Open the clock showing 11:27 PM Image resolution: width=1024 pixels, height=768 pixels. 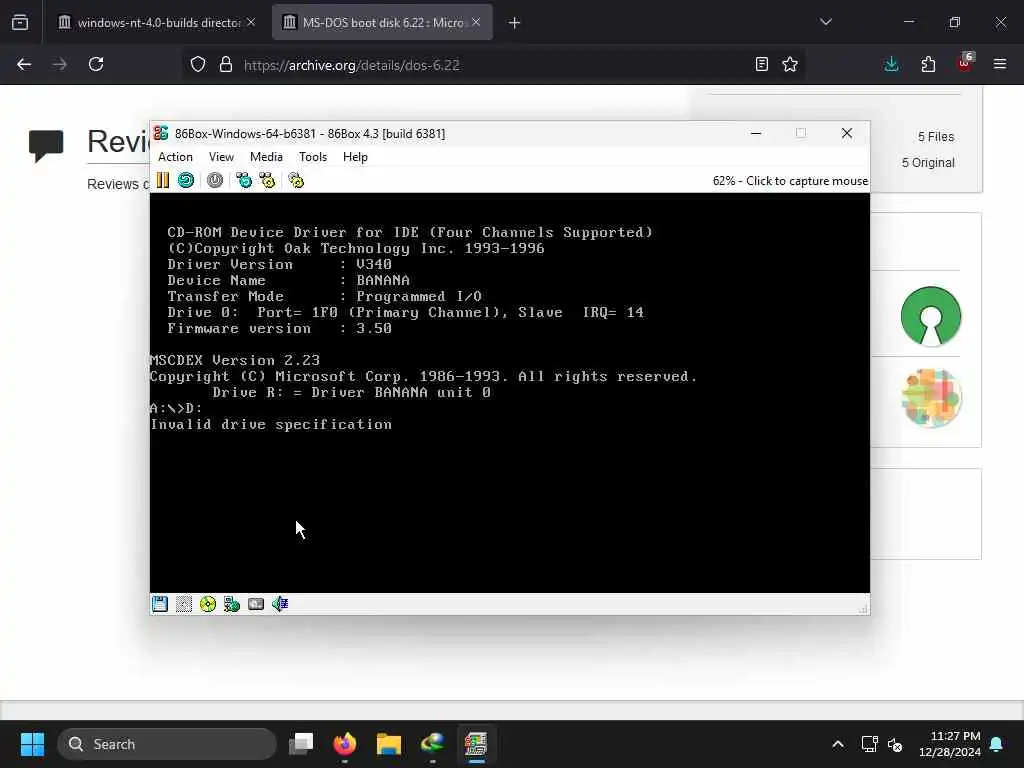[x=950, y=744]
